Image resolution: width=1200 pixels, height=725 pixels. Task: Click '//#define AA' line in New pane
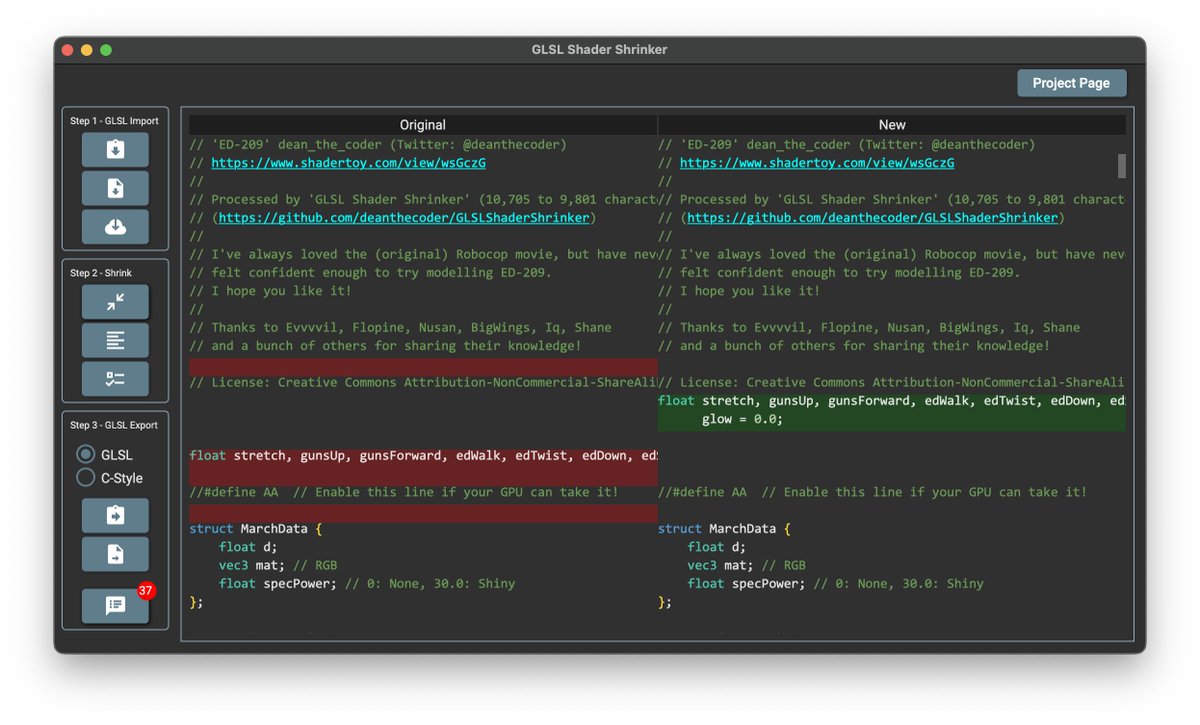[872, 492]
